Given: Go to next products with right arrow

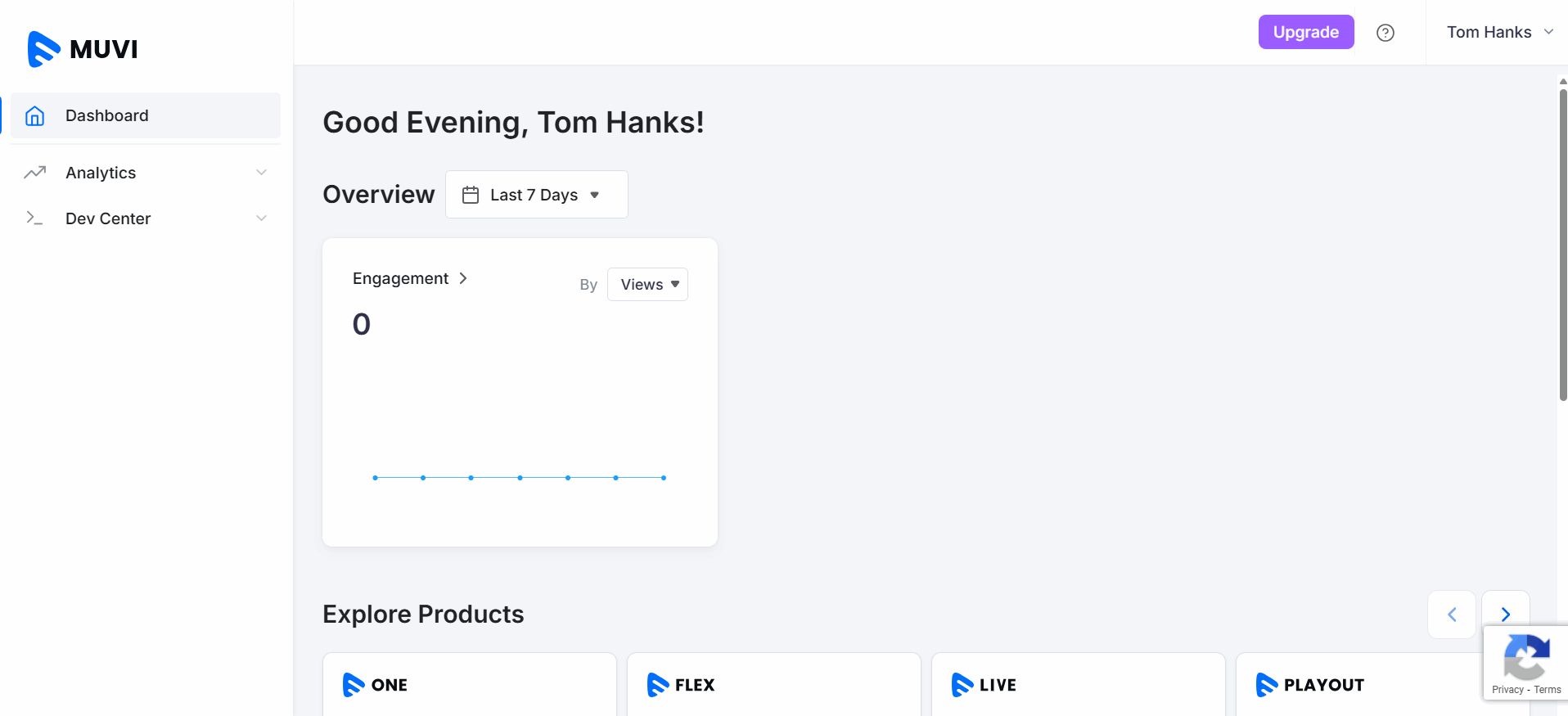Looking at the screenshot, I should click(1505, 615).
